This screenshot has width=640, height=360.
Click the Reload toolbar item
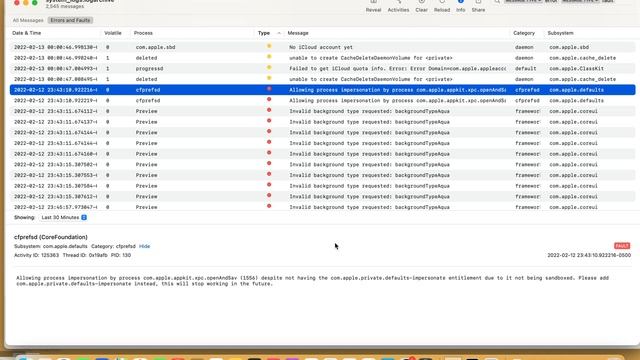442,7
